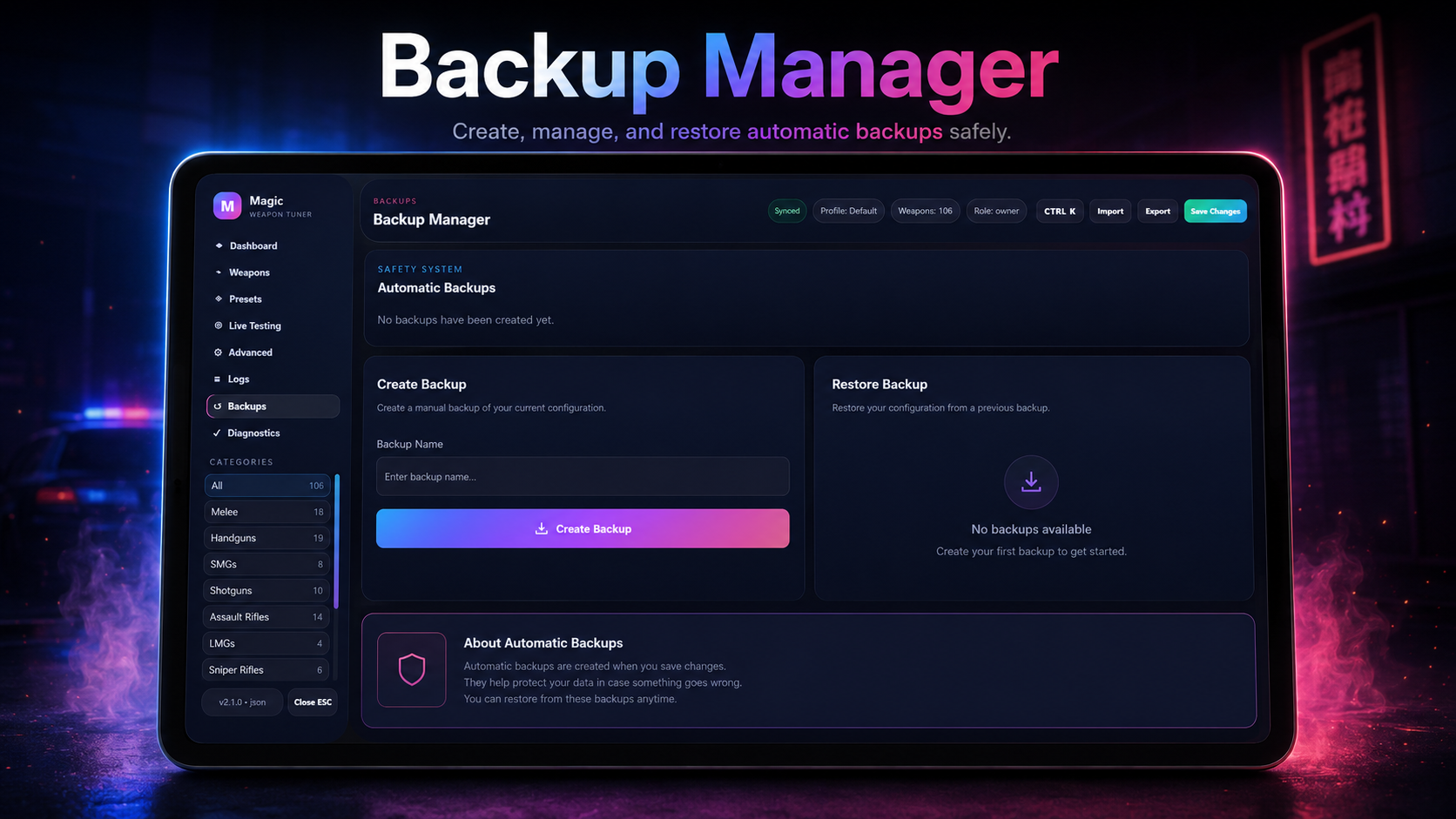Click the Save Changes button
The image size is (1456, 819).
click(1215, 211)
